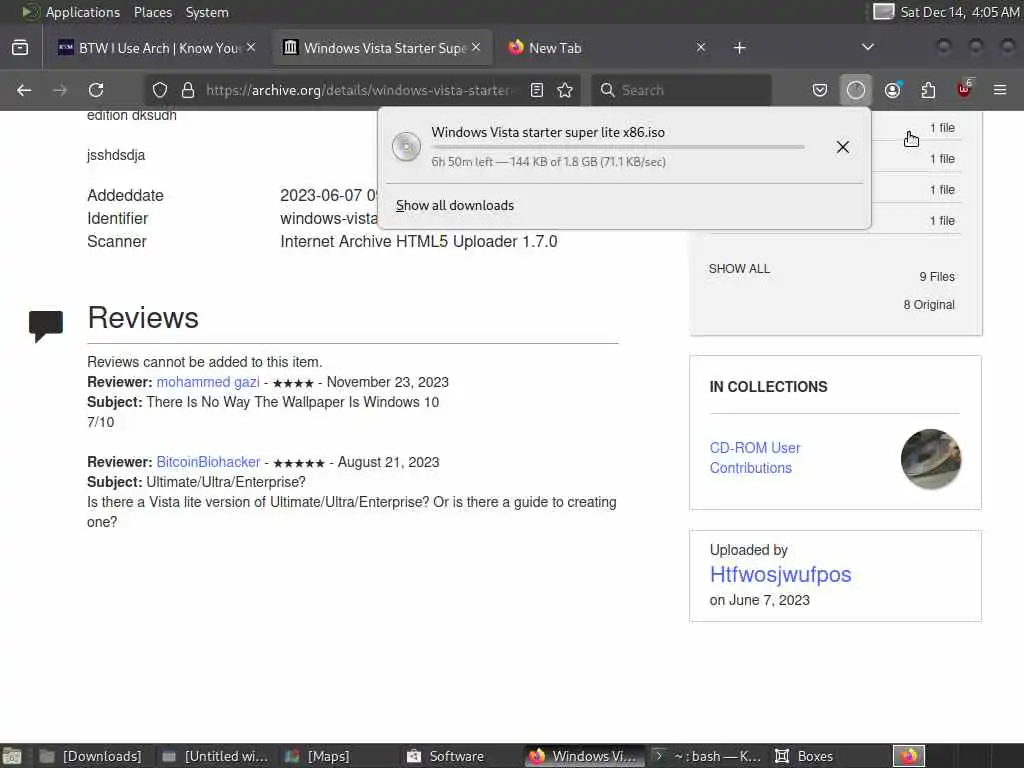Click the 8 Original text

pyautogui.click(x=929, y=305)
